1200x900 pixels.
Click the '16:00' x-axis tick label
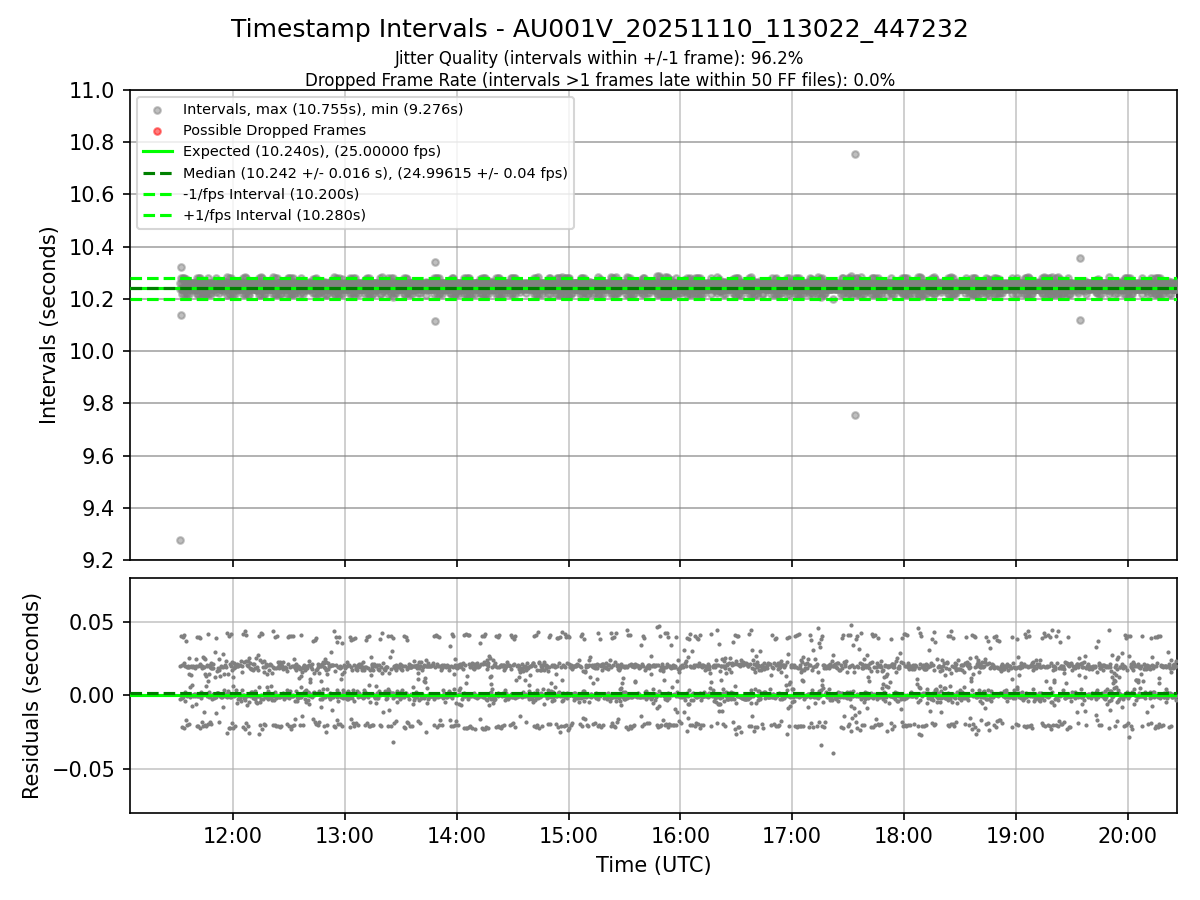(x=680, y=838)
